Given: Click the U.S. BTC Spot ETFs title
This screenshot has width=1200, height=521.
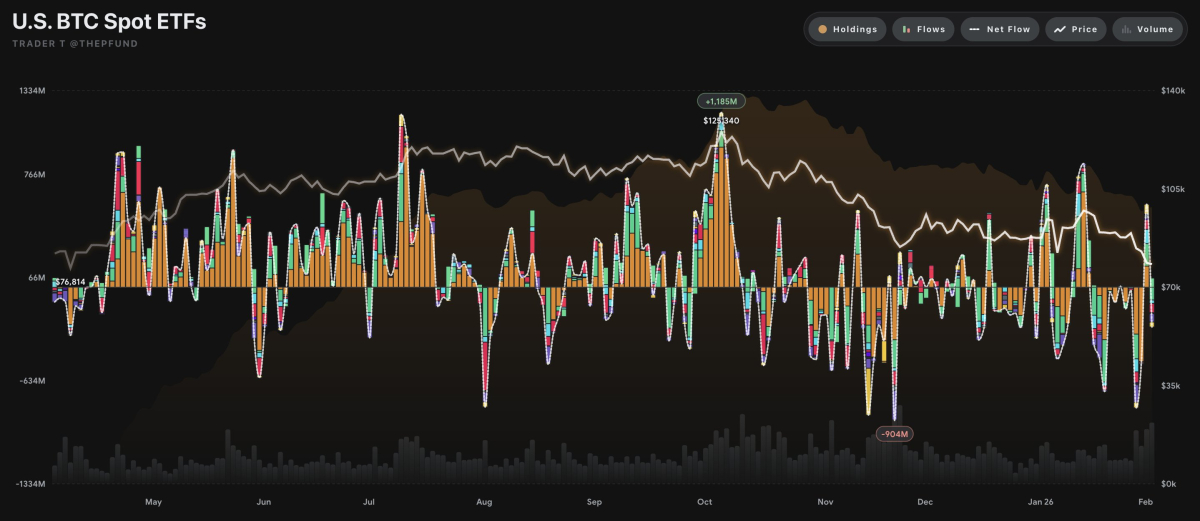Looking at the screenshot, I should (109, 22).
